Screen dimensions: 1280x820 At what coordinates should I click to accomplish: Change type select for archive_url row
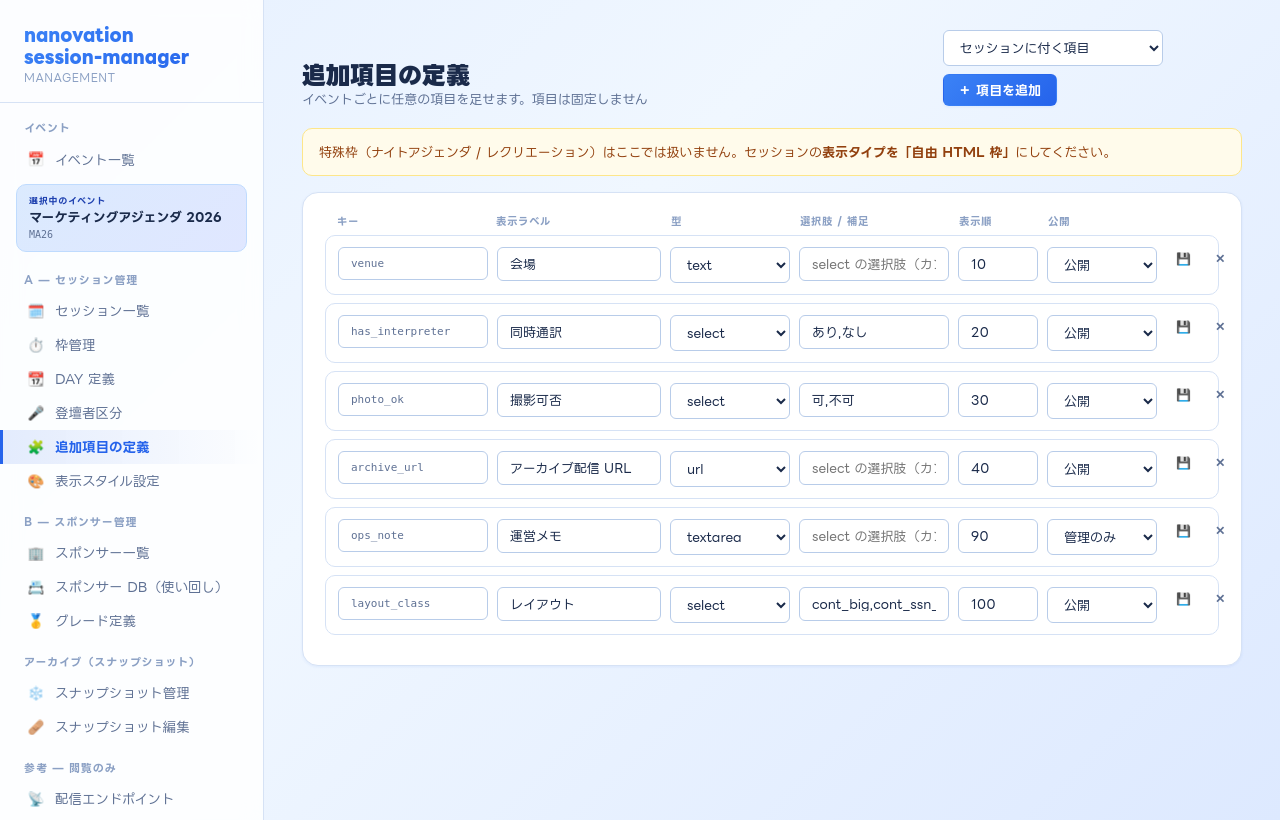(730, 469)
